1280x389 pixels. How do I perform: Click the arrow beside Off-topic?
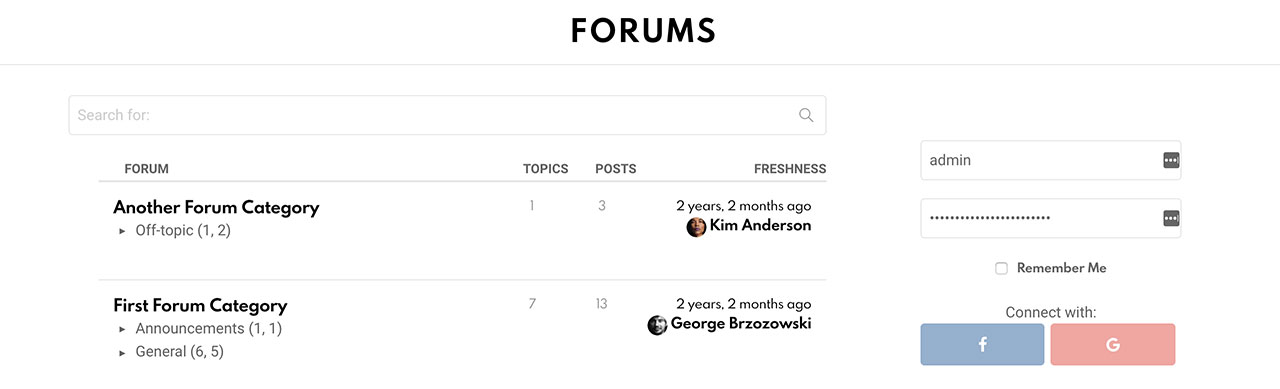[122, 231]
